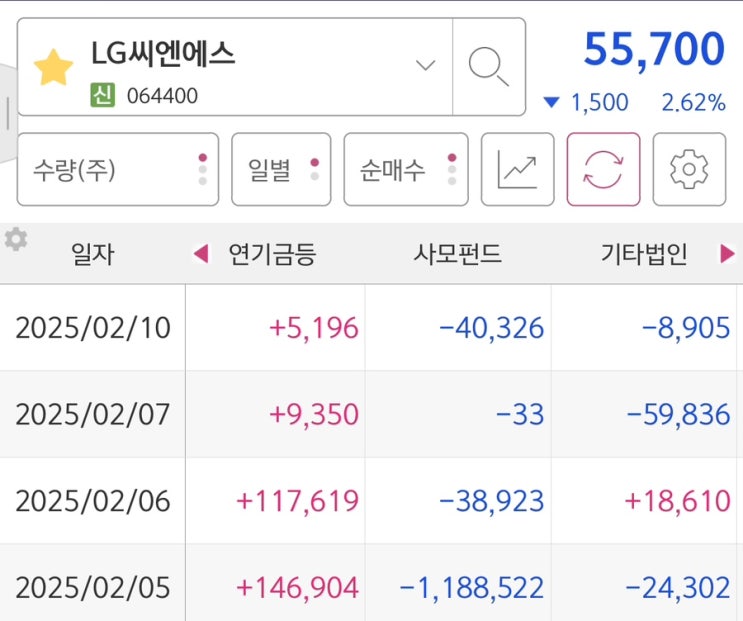Image resolution: width=743 pixels, height=621 pixels.
Task: Click the 일자 date column header
Action: [x=92, y=255]
